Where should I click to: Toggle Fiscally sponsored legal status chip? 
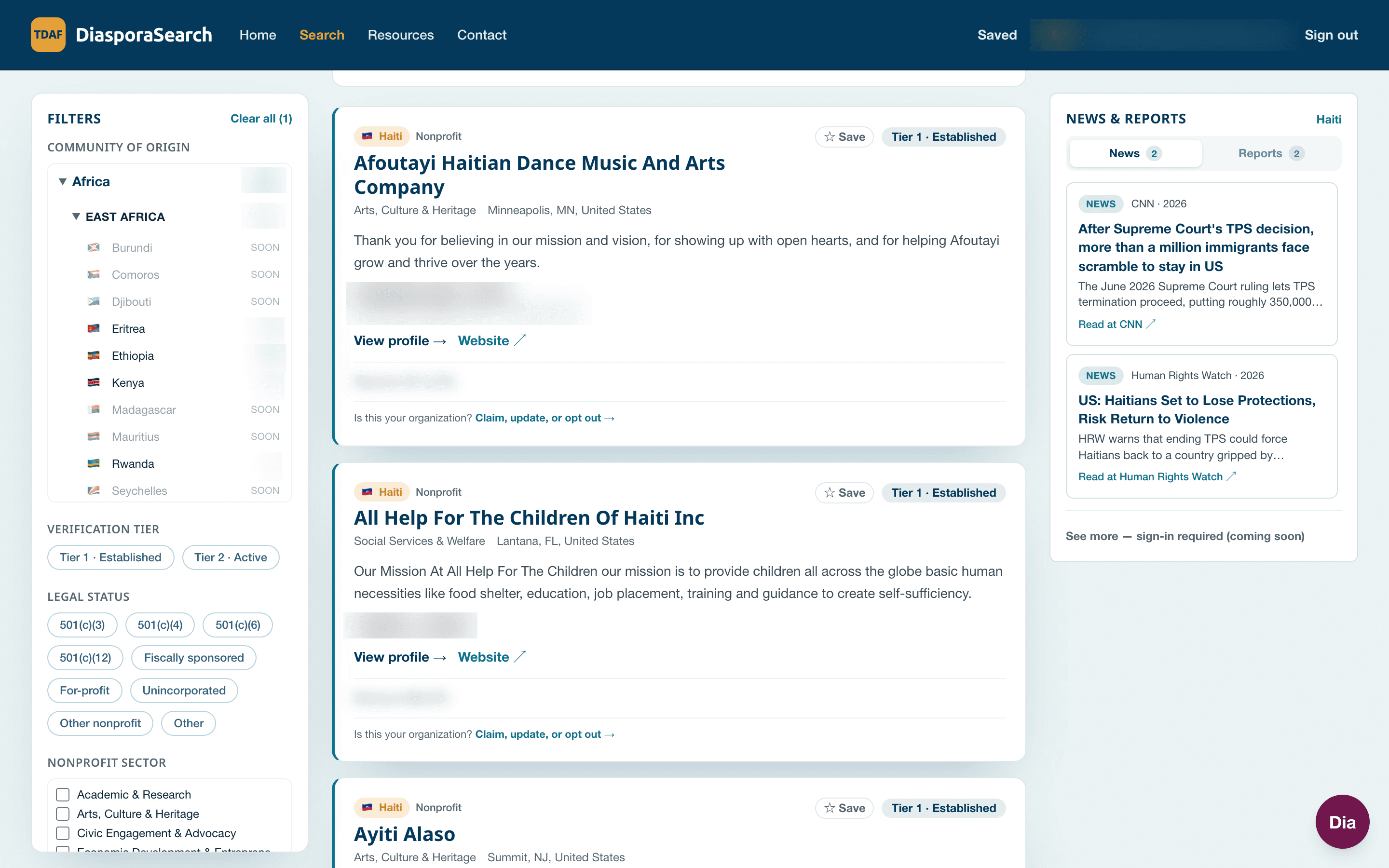pos(194,657)
